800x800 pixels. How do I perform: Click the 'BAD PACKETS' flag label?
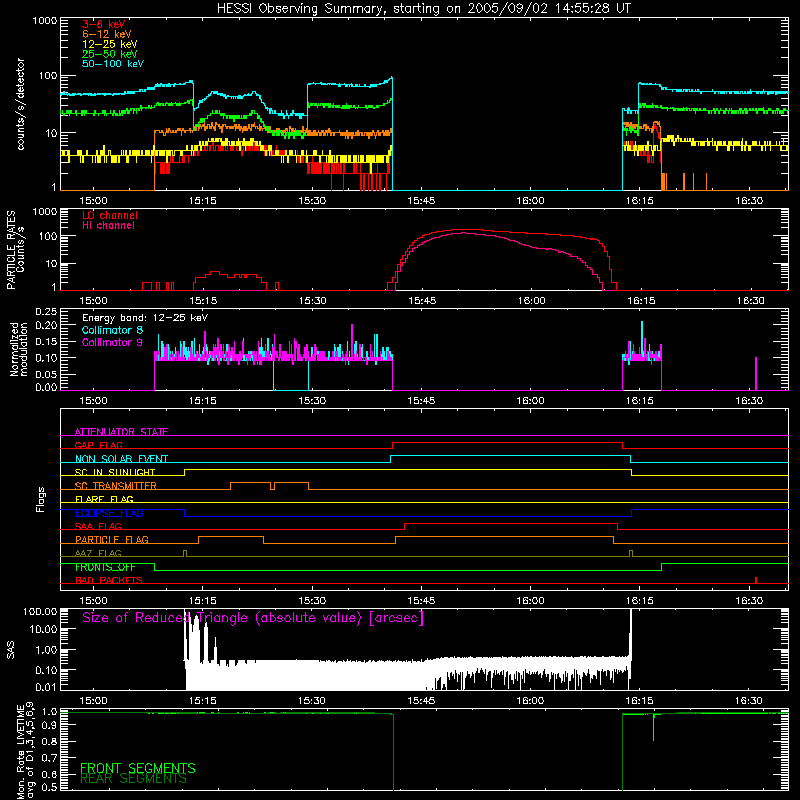click(x=109, y=580)
